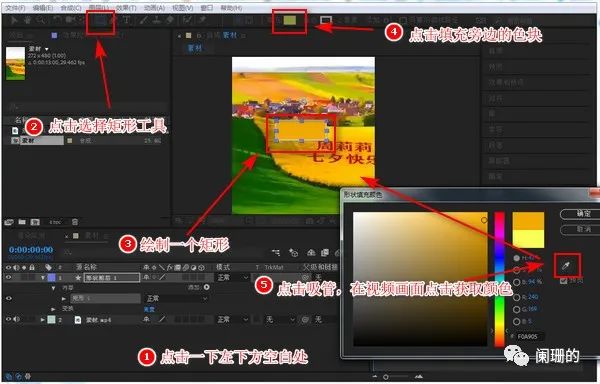Viewport: 600px width, 384px height.
Task: Select the G radio button in color dialog
Action: tap(517, 309)
